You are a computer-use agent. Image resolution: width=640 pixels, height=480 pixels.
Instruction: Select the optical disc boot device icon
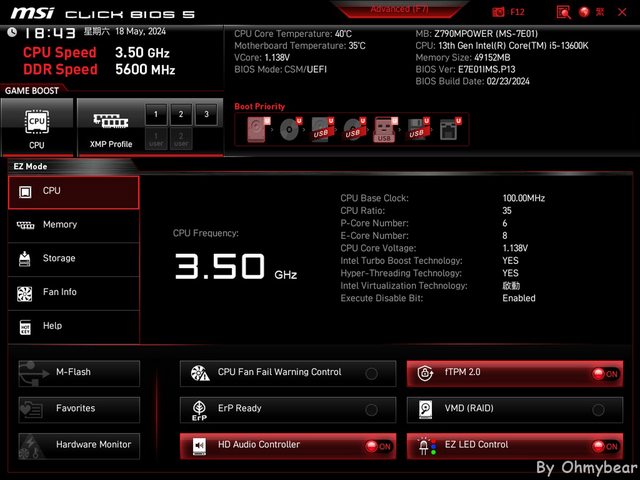pos(291,129)
